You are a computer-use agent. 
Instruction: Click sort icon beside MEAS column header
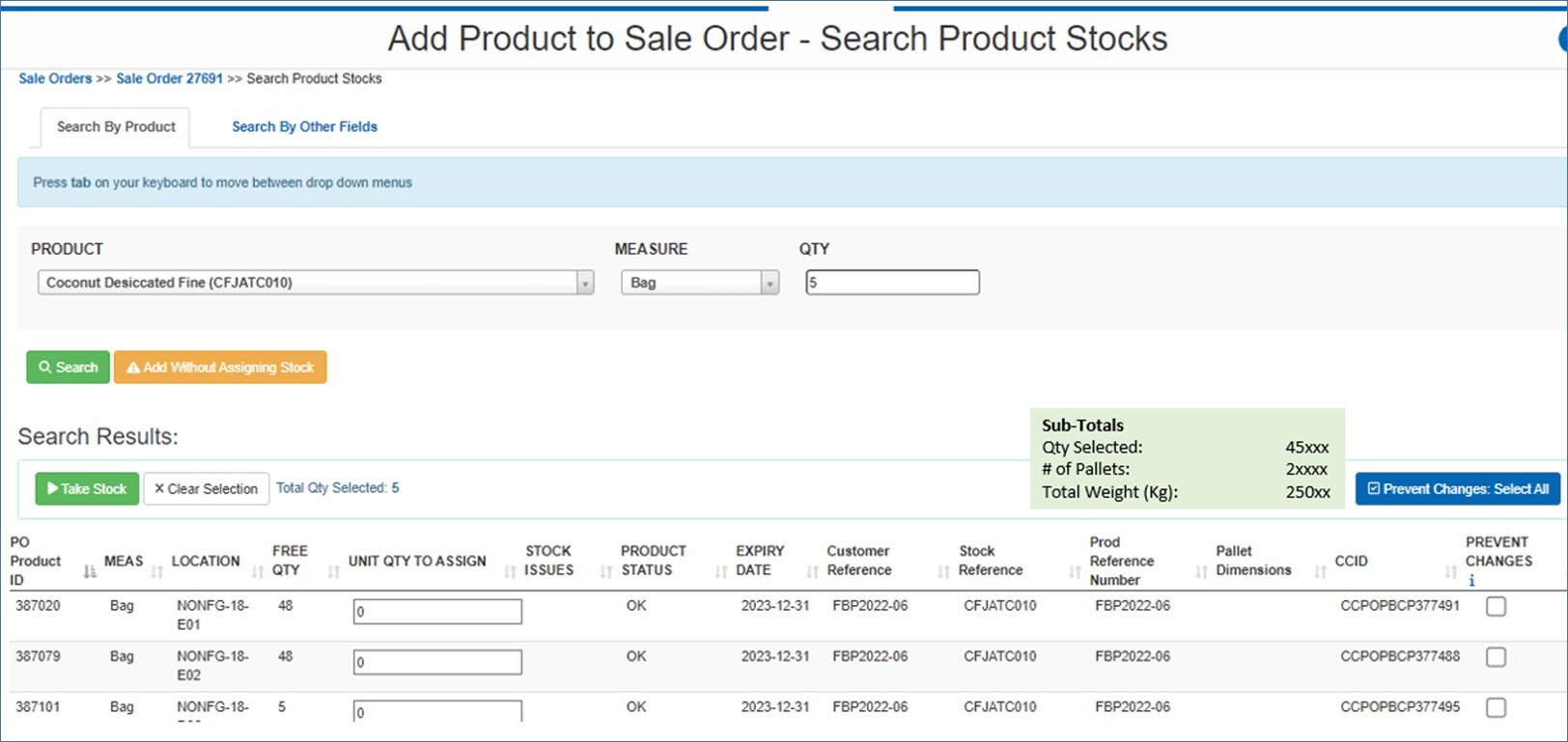coord(156,571)
